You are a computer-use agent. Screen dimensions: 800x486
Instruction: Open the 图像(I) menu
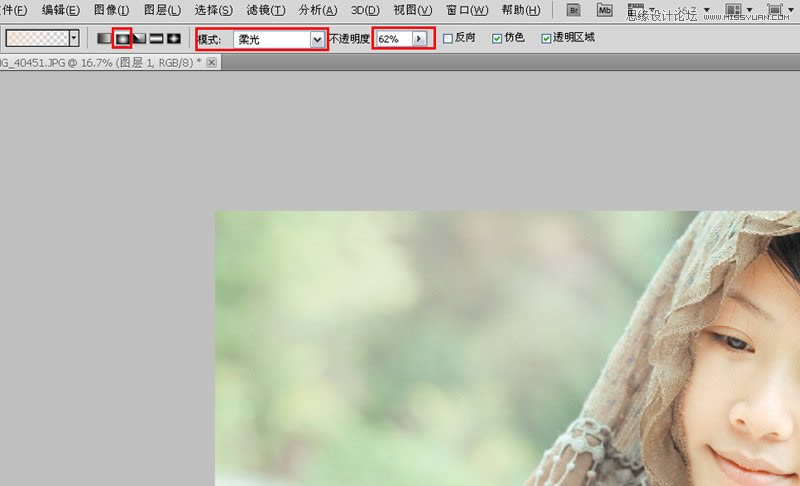click(x=111, y=10)
